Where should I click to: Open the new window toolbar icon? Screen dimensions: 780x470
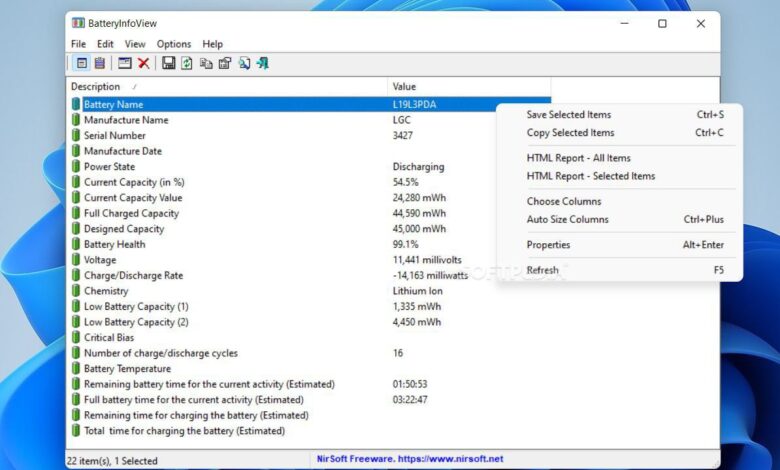click(125, 63)
